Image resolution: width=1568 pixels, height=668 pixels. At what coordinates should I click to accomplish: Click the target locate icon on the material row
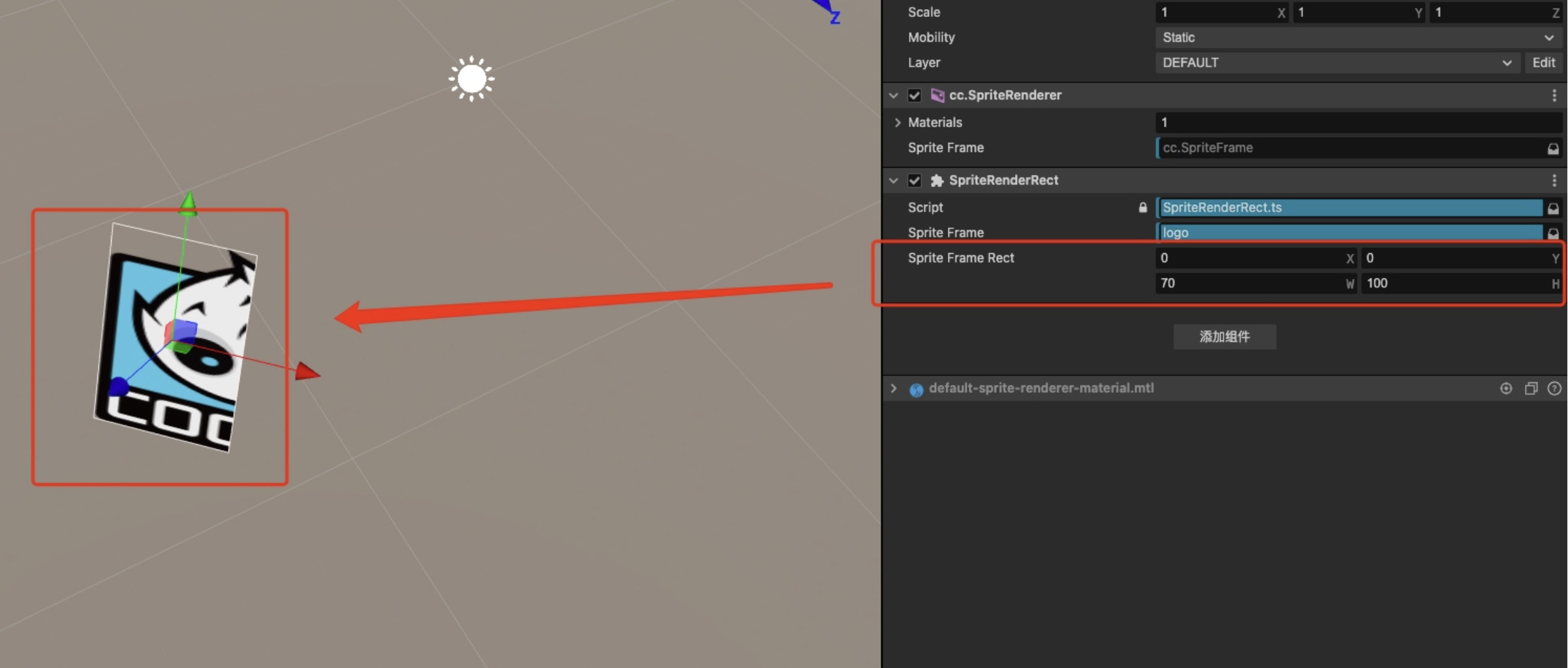[x=1506, y=389]
